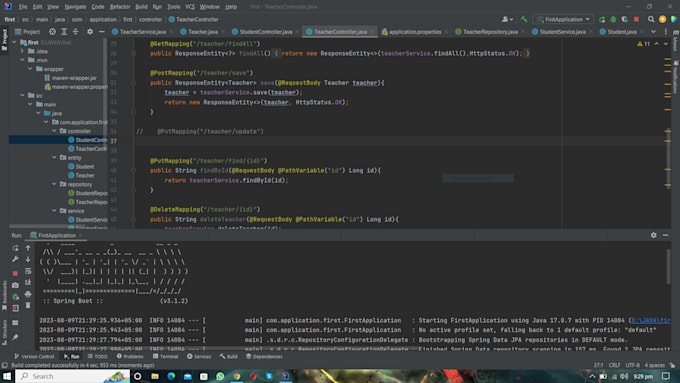Show hidden editor tabs dropdown arrow
Image resolution: width=680 pixels, height=383 pixels.
coord(653,32)
